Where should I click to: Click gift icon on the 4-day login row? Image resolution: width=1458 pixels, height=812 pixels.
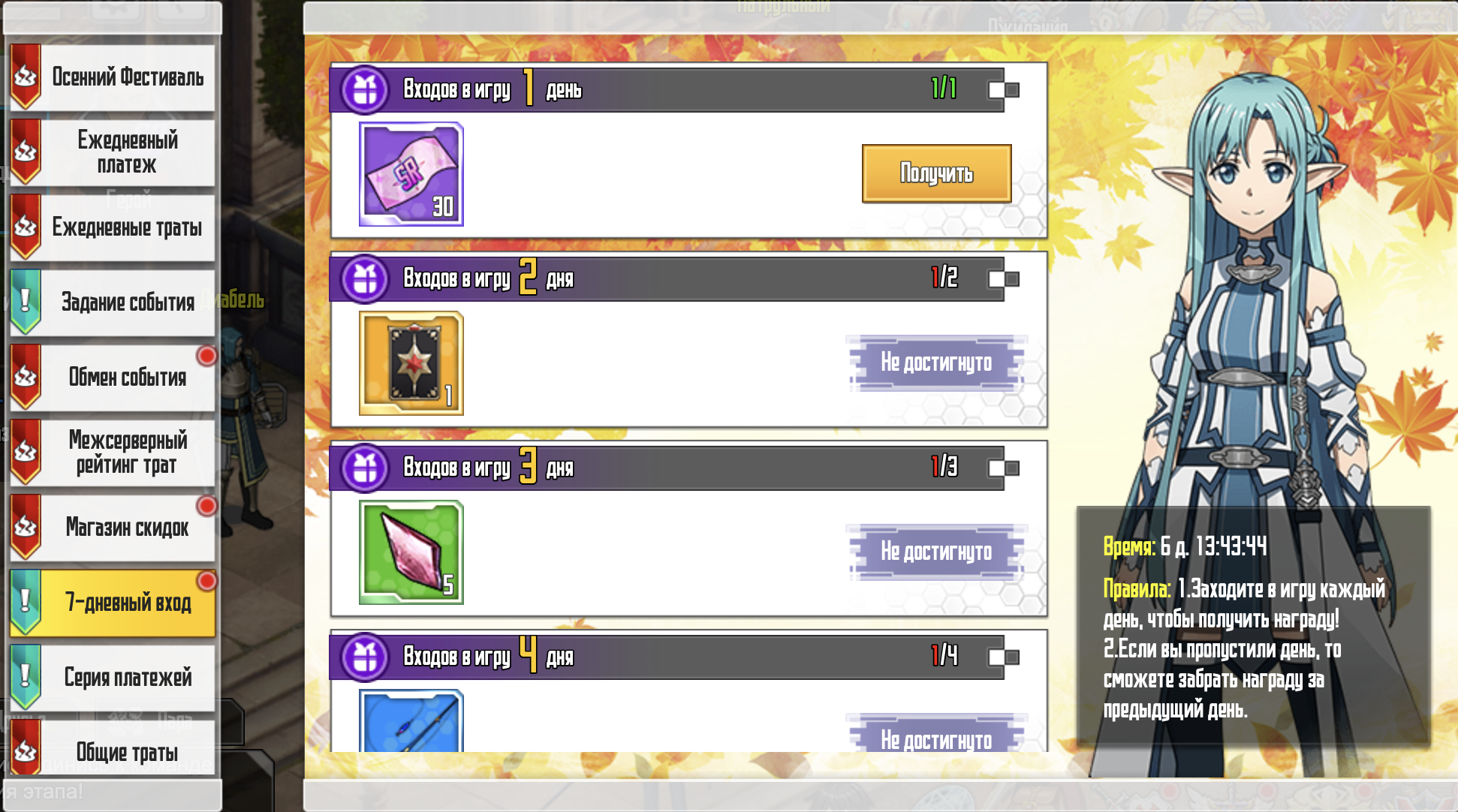[365, 657]
